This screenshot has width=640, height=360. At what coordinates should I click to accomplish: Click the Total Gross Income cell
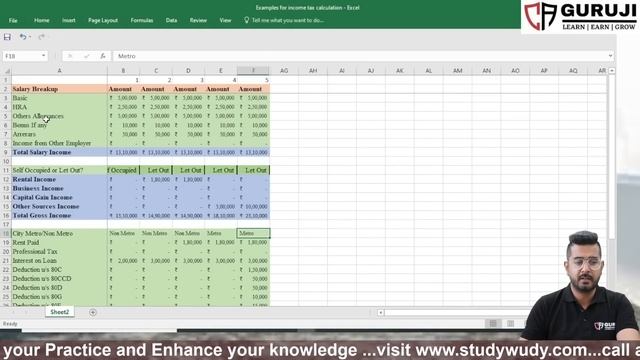pyautogui.click(x=59, y=216)
